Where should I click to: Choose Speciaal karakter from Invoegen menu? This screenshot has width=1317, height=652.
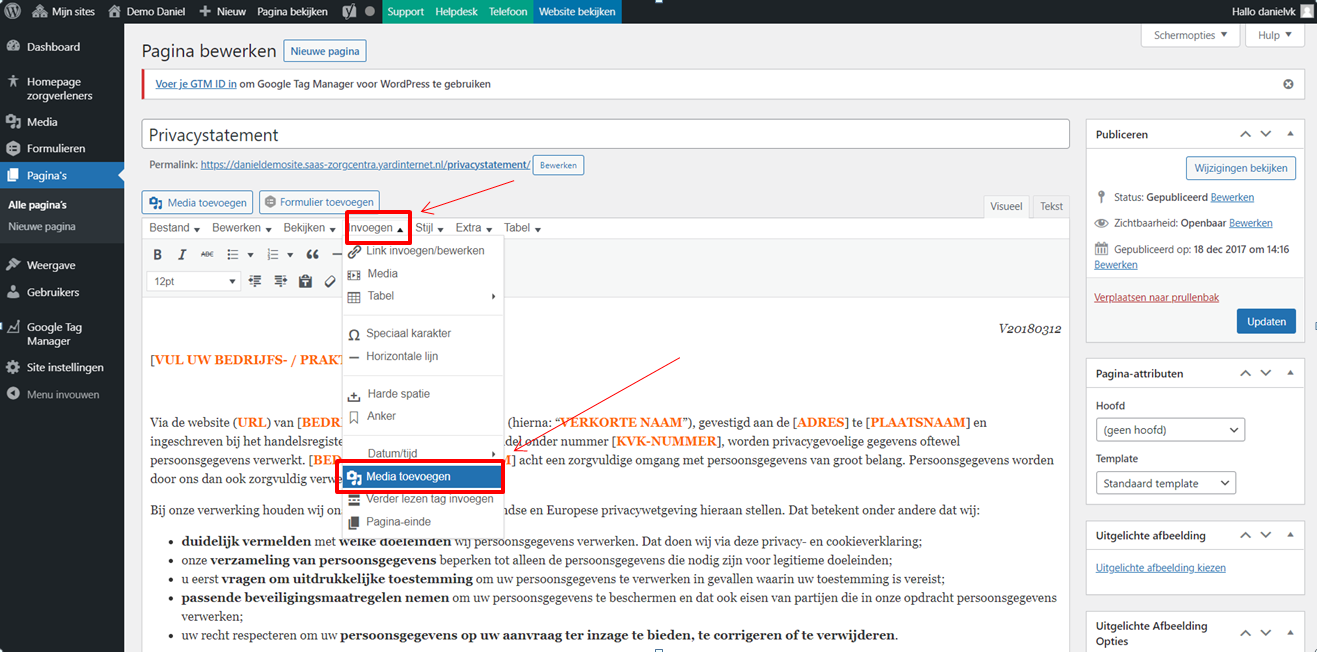click(422, 334)
